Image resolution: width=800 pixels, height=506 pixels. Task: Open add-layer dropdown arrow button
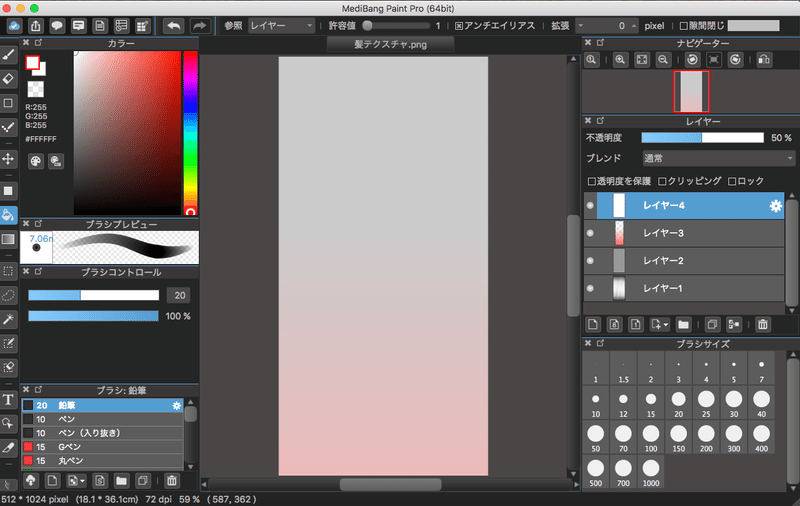(x=659, y=324)
